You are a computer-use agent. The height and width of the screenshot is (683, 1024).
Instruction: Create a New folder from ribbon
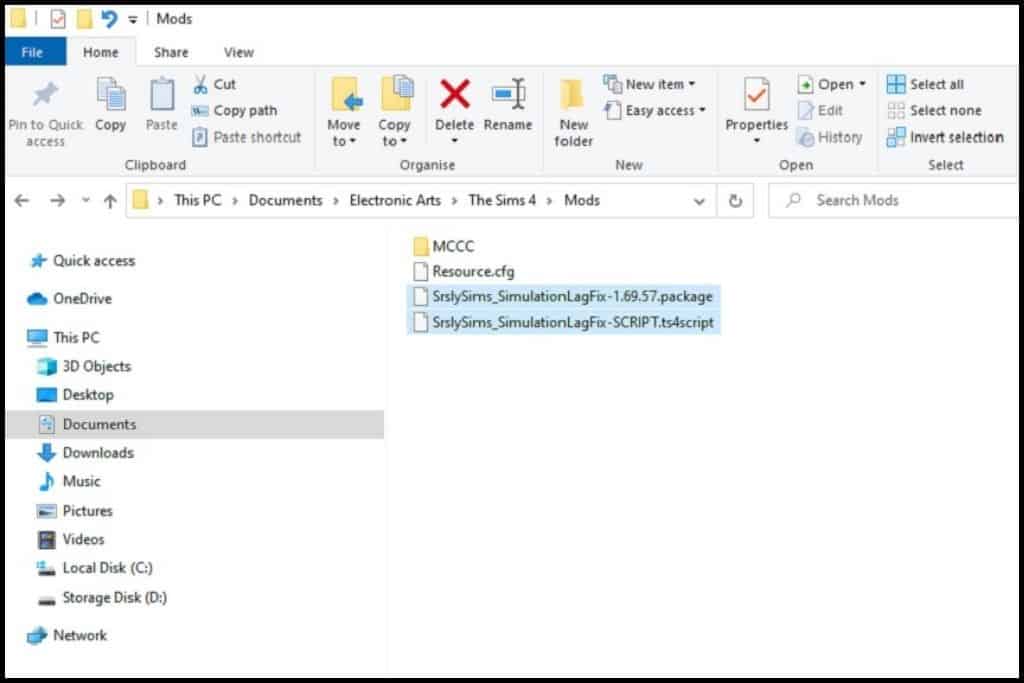[573, 112]
